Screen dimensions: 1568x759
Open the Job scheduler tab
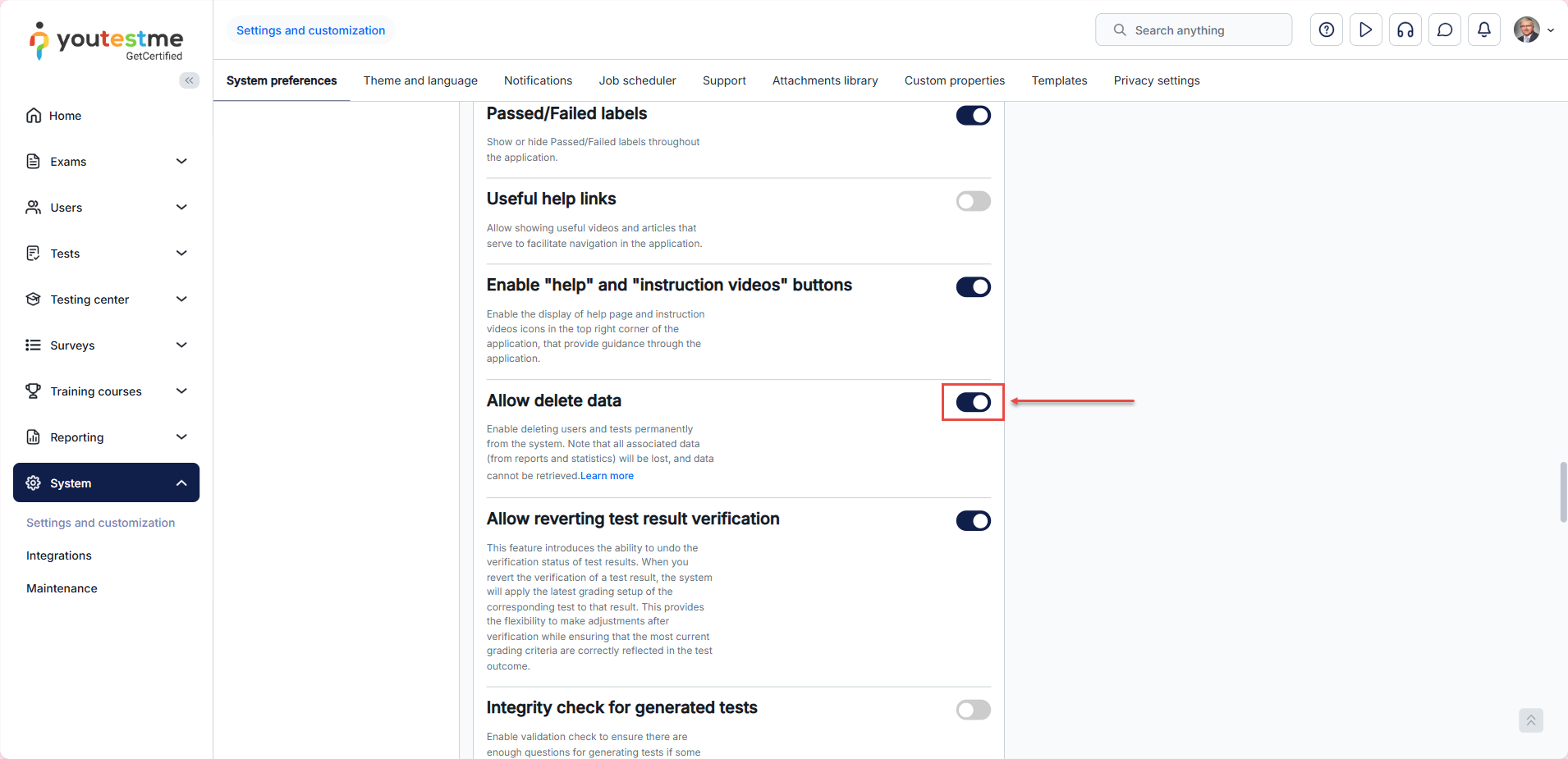pyautogui.click(x=637, y=80)
